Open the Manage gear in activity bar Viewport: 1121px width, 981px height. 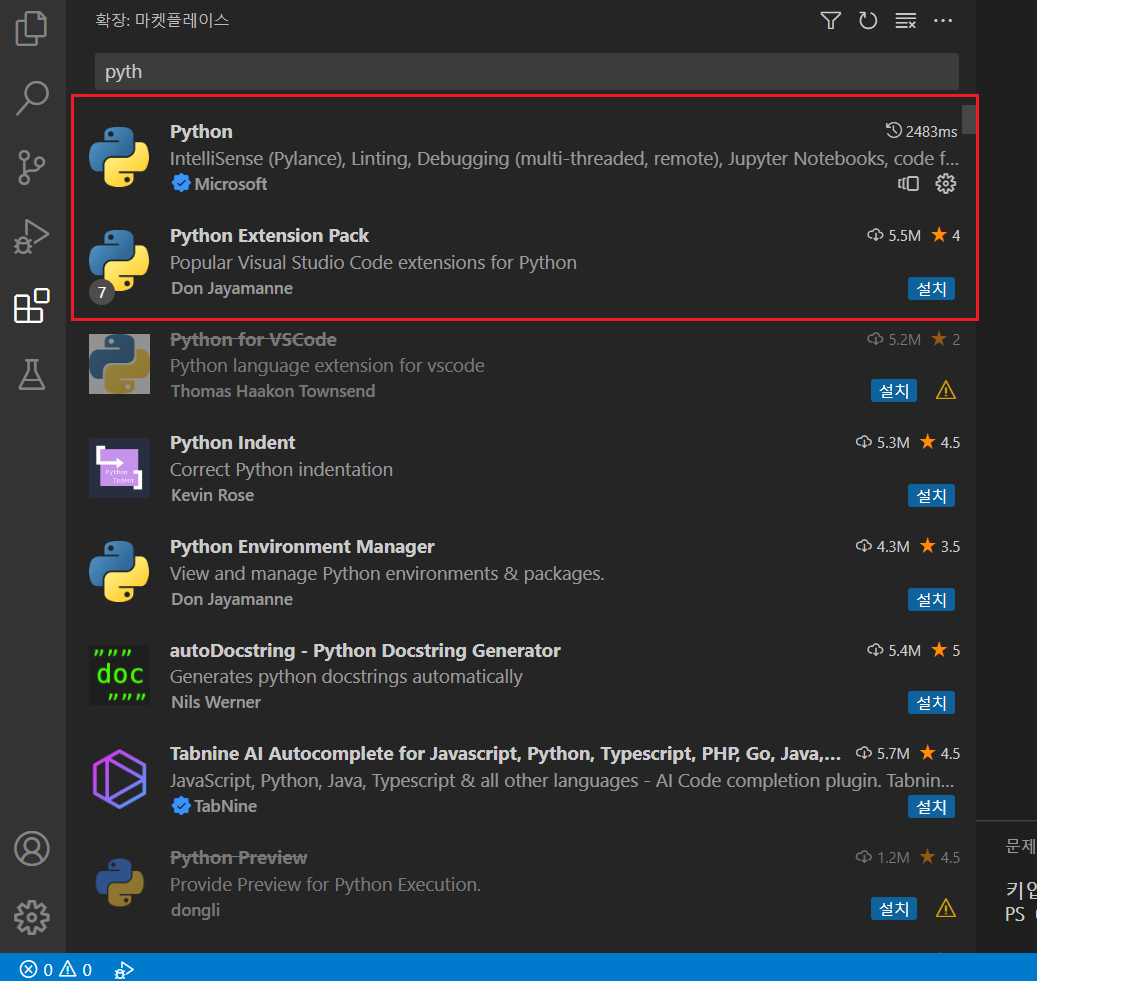click(31, 917)
